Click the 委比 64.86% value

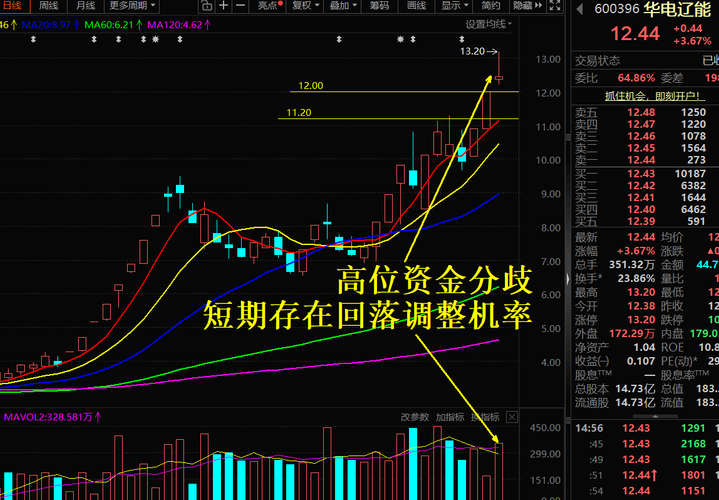pyautogui.click(x=636, y=78)
